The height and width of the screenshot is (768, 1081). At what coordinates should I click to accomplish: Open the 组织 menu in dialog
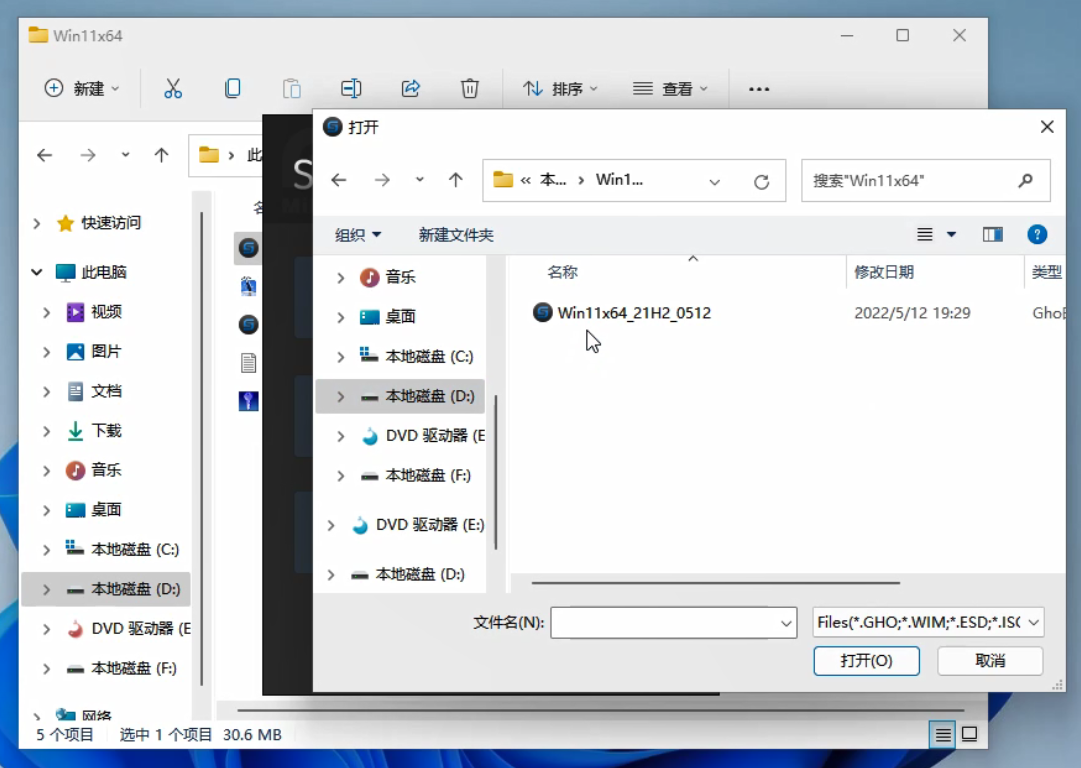pyautogui.click(x=358, y=235)
